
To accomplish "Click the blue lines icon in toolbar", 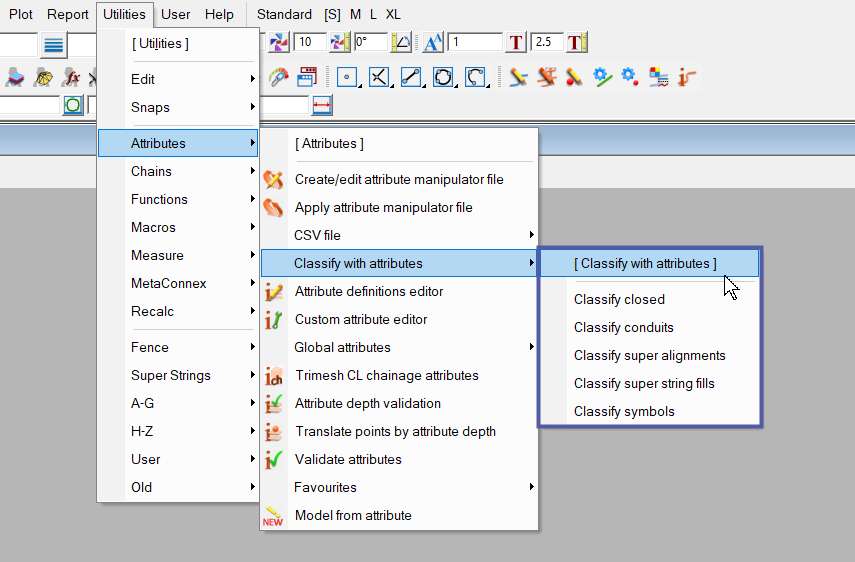I will coord(53,43).
